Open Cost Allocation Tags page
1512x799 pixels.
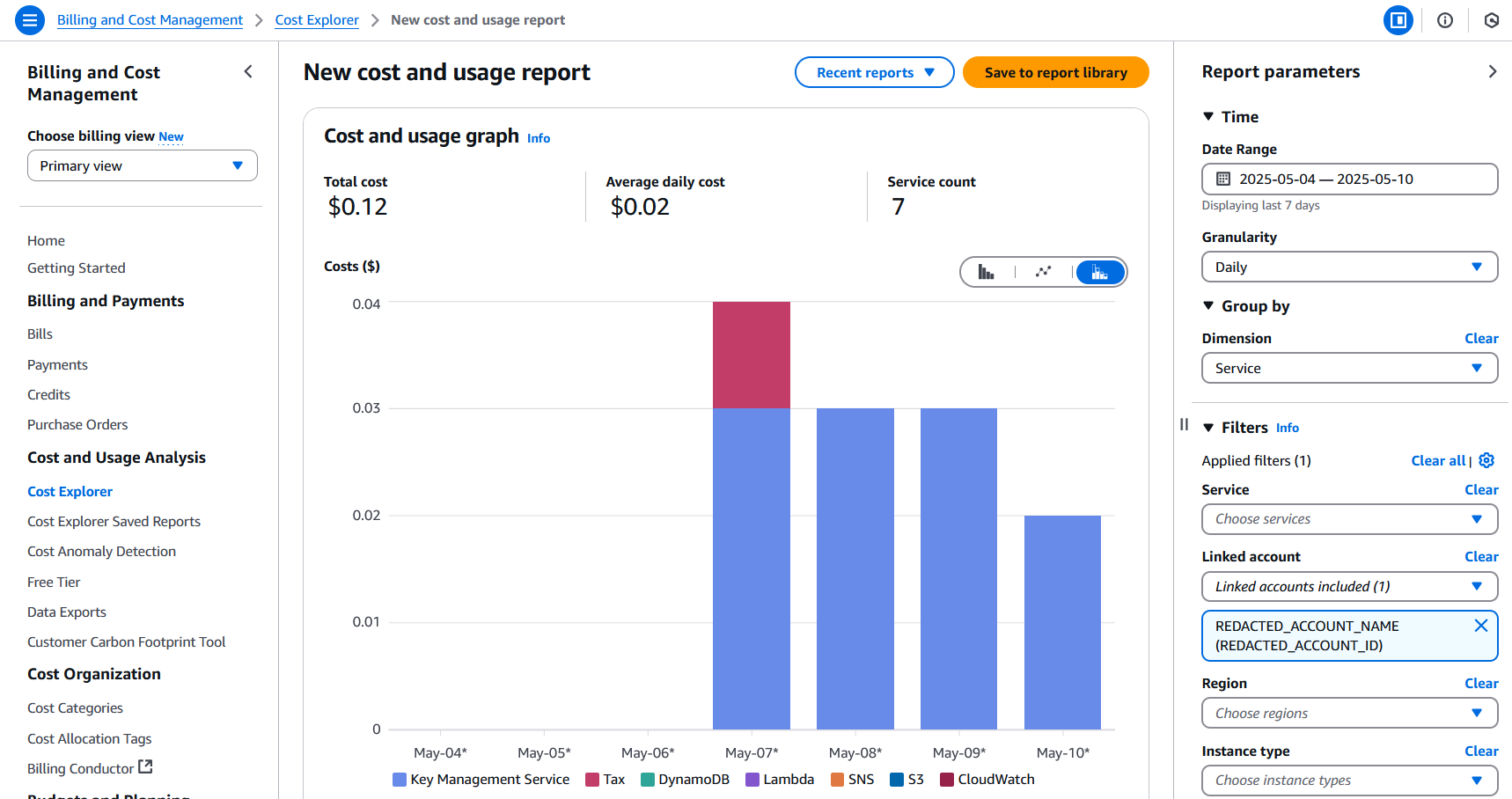(89, 738)
